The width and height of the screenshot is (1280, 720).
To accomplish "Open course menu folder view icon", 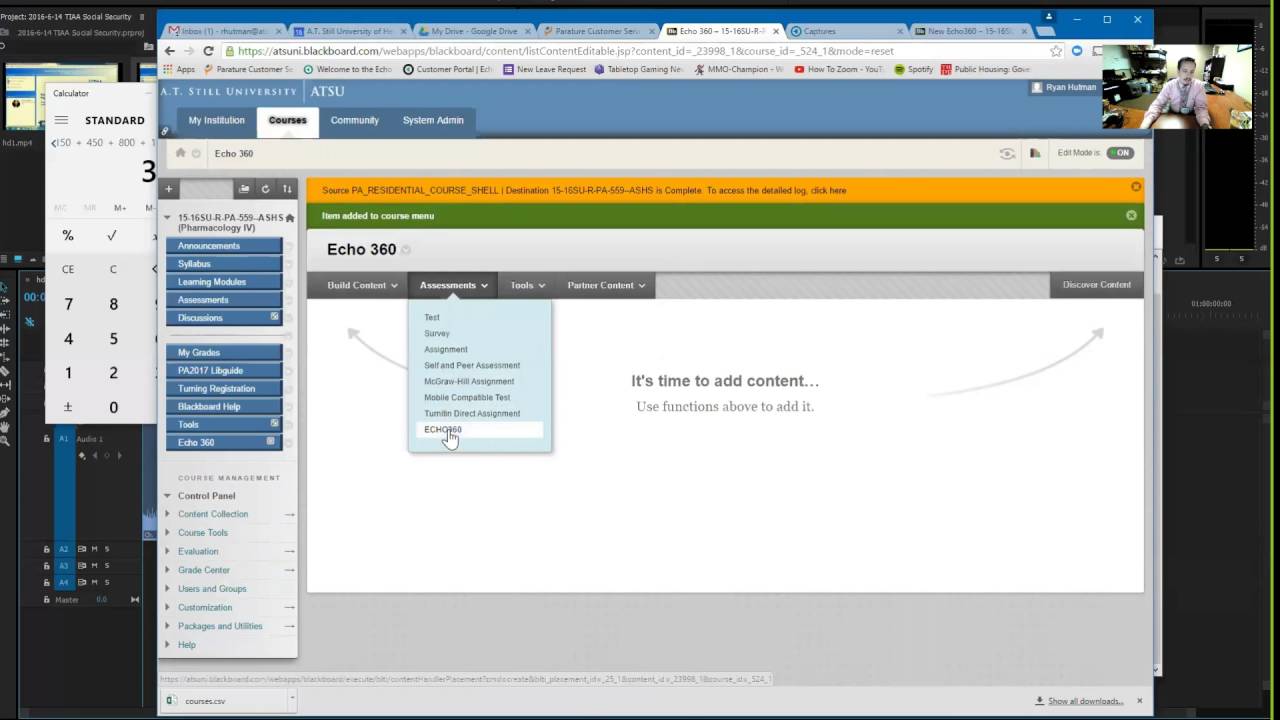I will 243,189.
